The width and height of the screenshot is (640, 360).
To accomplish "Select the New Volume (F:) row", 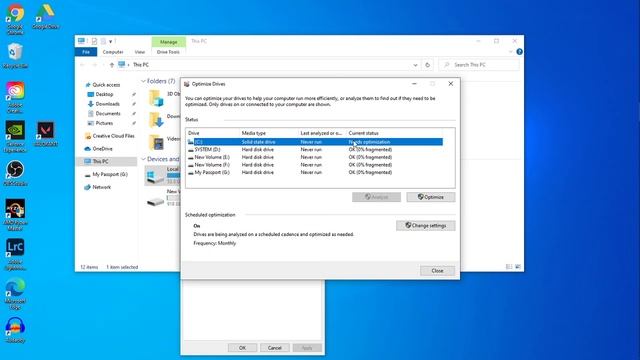I will [x=315, y=165].
